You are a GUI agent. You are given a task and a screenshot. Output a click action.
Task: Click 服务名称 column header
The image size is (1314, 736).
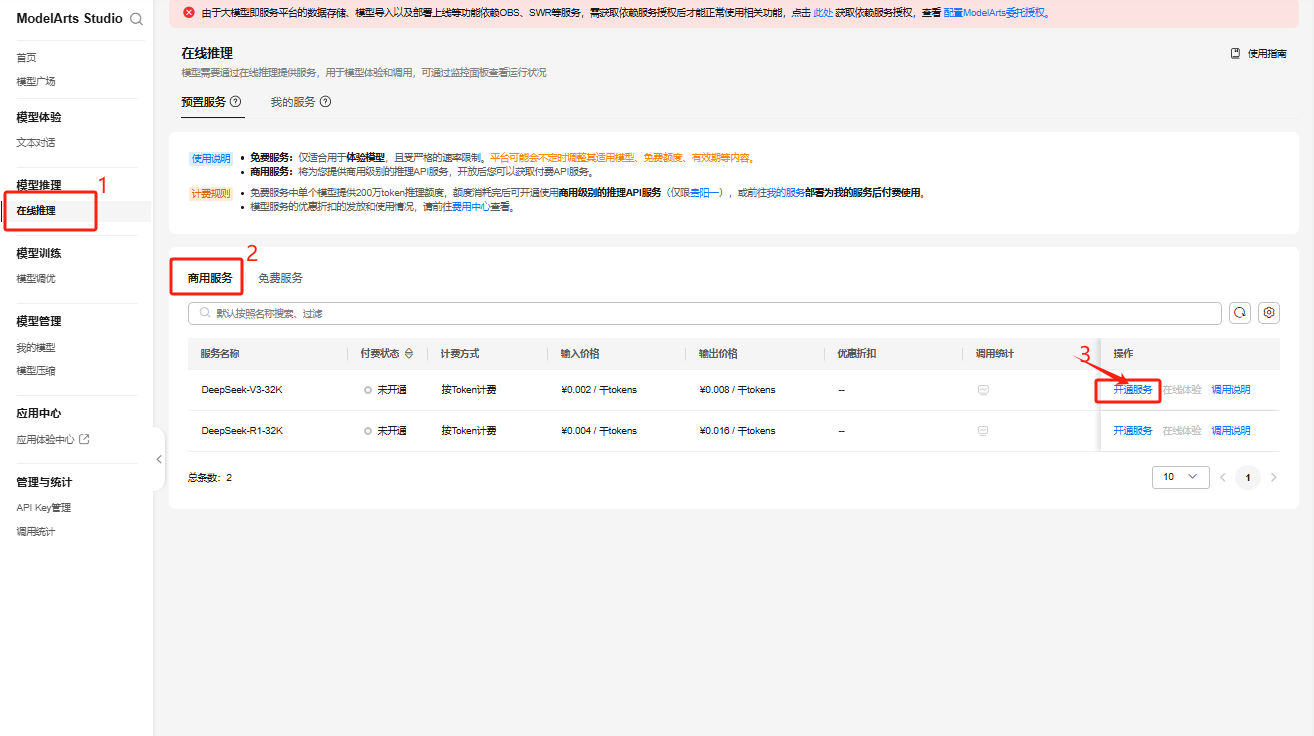click(220, 354)
